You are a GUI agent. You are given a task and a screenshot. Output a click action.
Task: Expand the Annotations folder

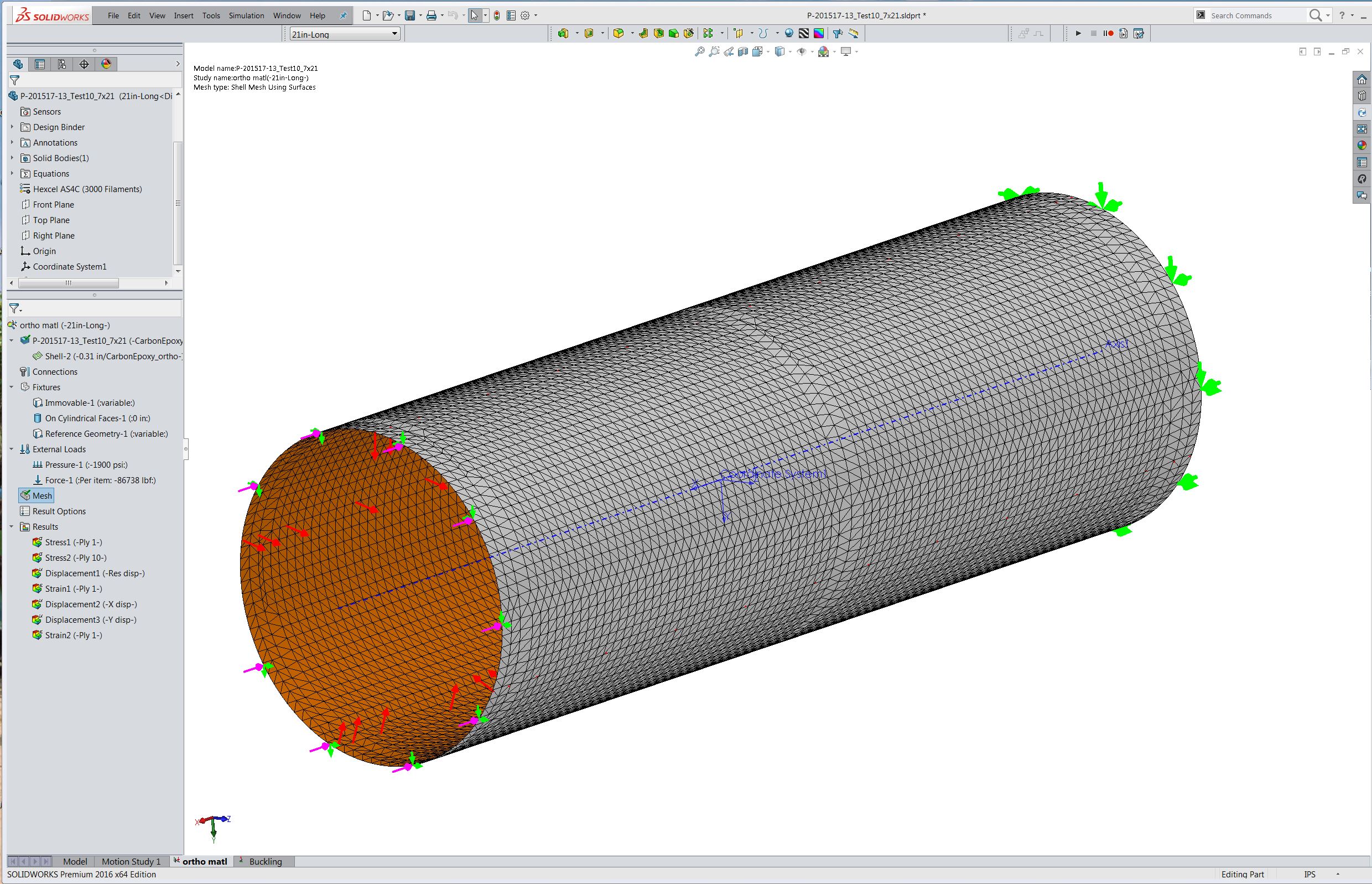(12, 142)
